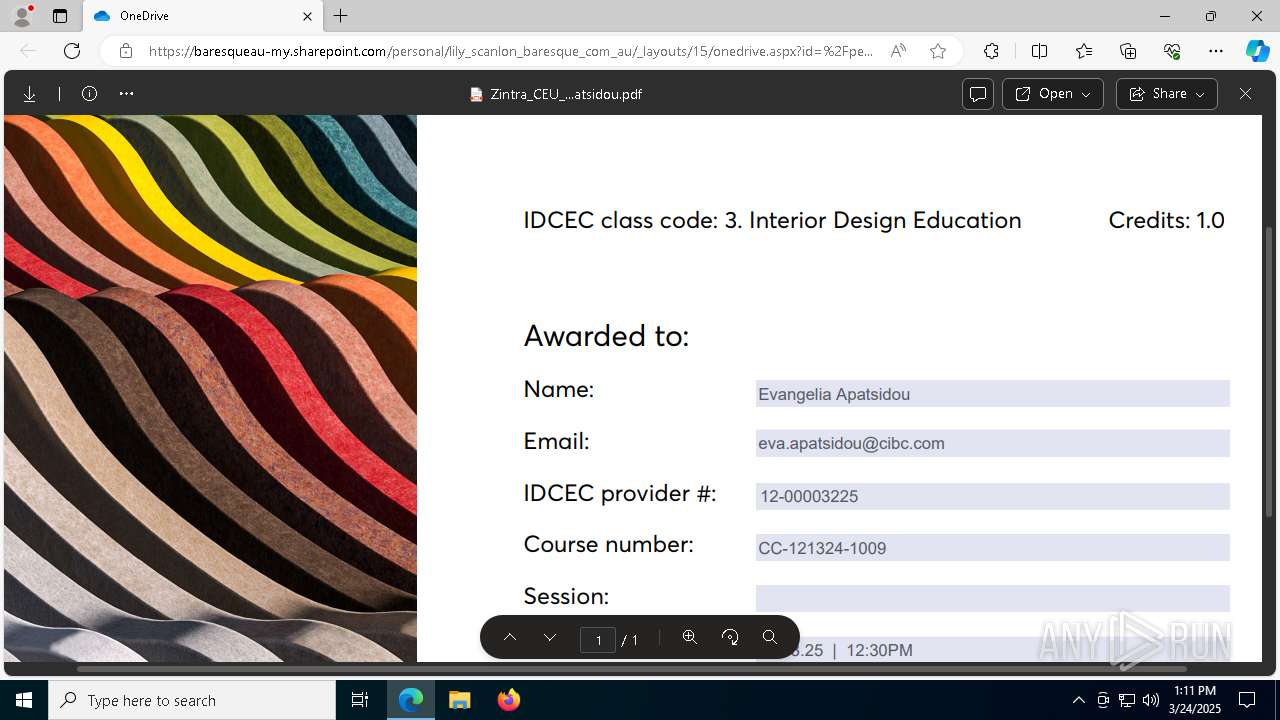Image resolution: width=1280 pixels, height=720 pixels.
Task: Click the Credits: 1.0 text
Action: (1166, 220)
